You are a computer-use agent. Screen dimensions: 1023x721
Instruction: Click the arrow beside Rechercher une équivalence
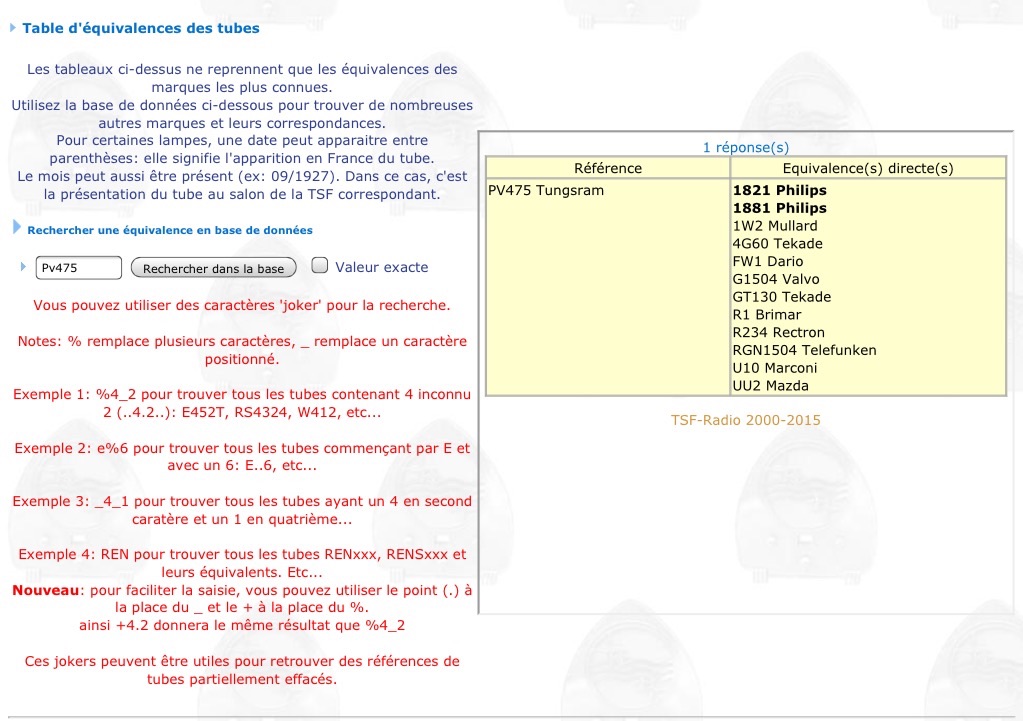click(17, 227)
